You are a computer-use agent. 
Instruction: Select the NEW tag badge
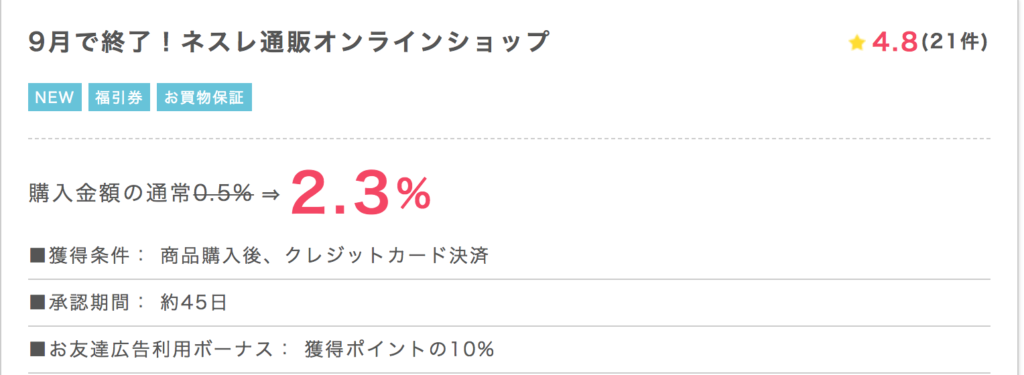coord(55,98)
